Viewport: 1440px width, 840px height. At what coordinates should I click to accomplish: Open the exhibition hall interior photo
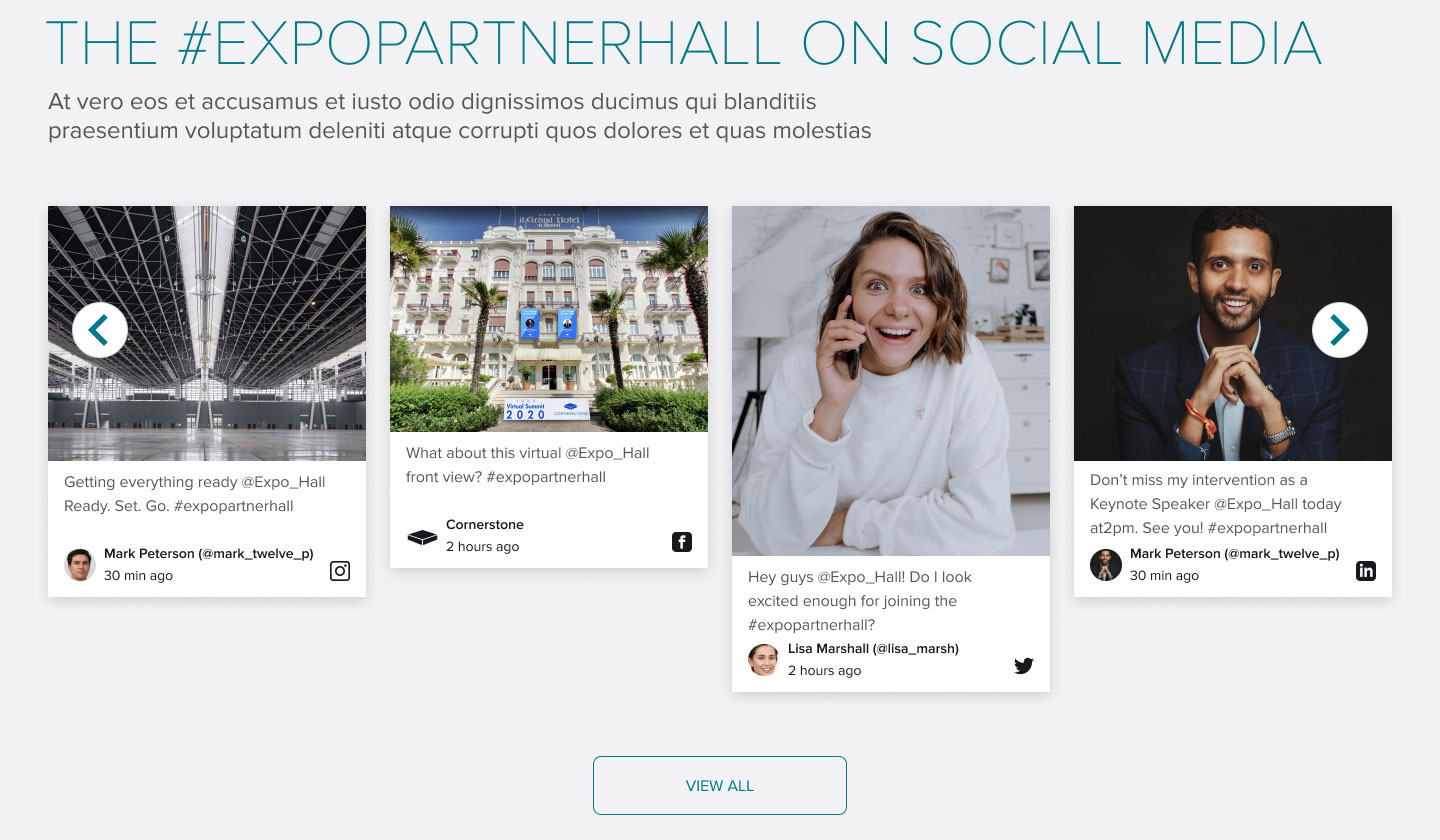click(x=207, y=333)
